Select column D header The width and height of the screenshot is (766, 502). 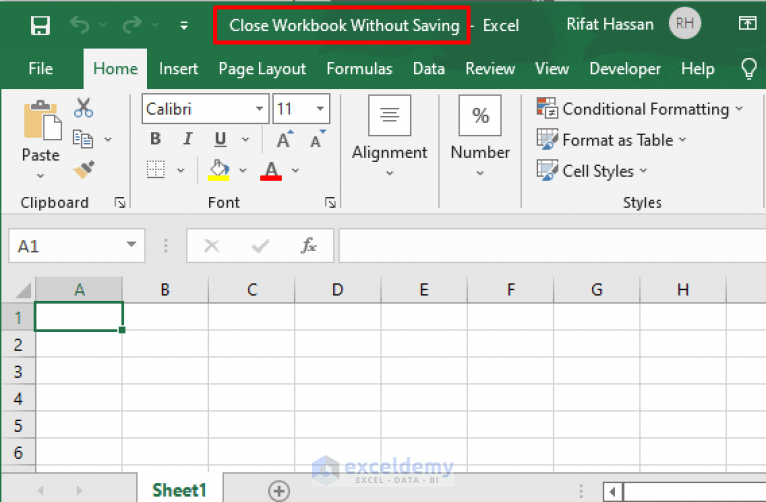(x=338, y=290)
